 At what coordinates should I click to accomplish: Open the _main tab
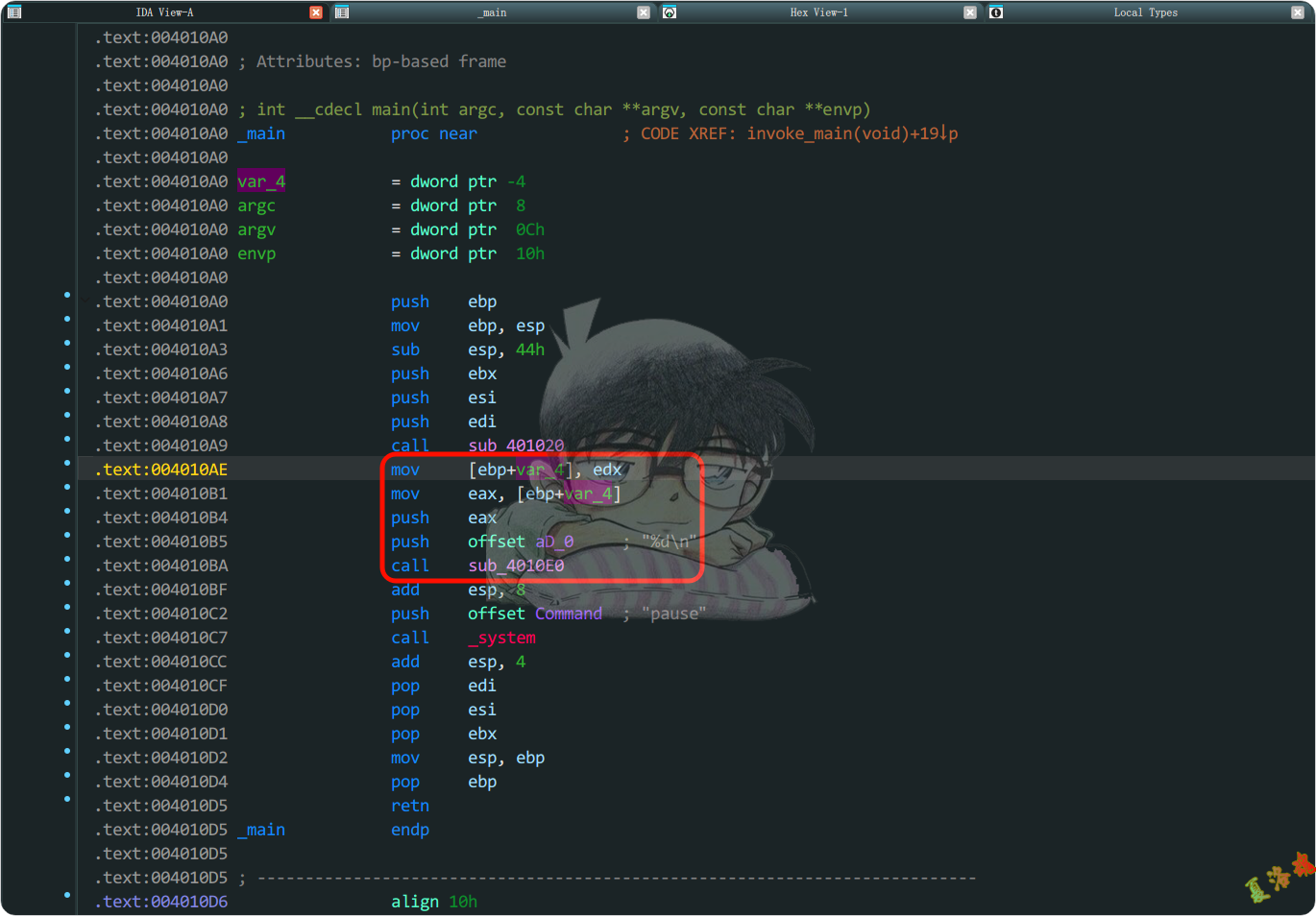[493, 12]
